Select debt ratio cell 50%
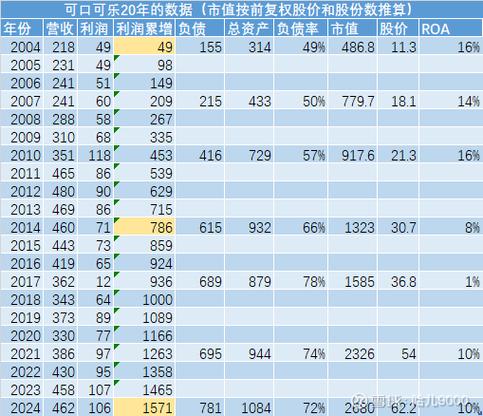Screen dimensions: 483x416 point(300,100)
